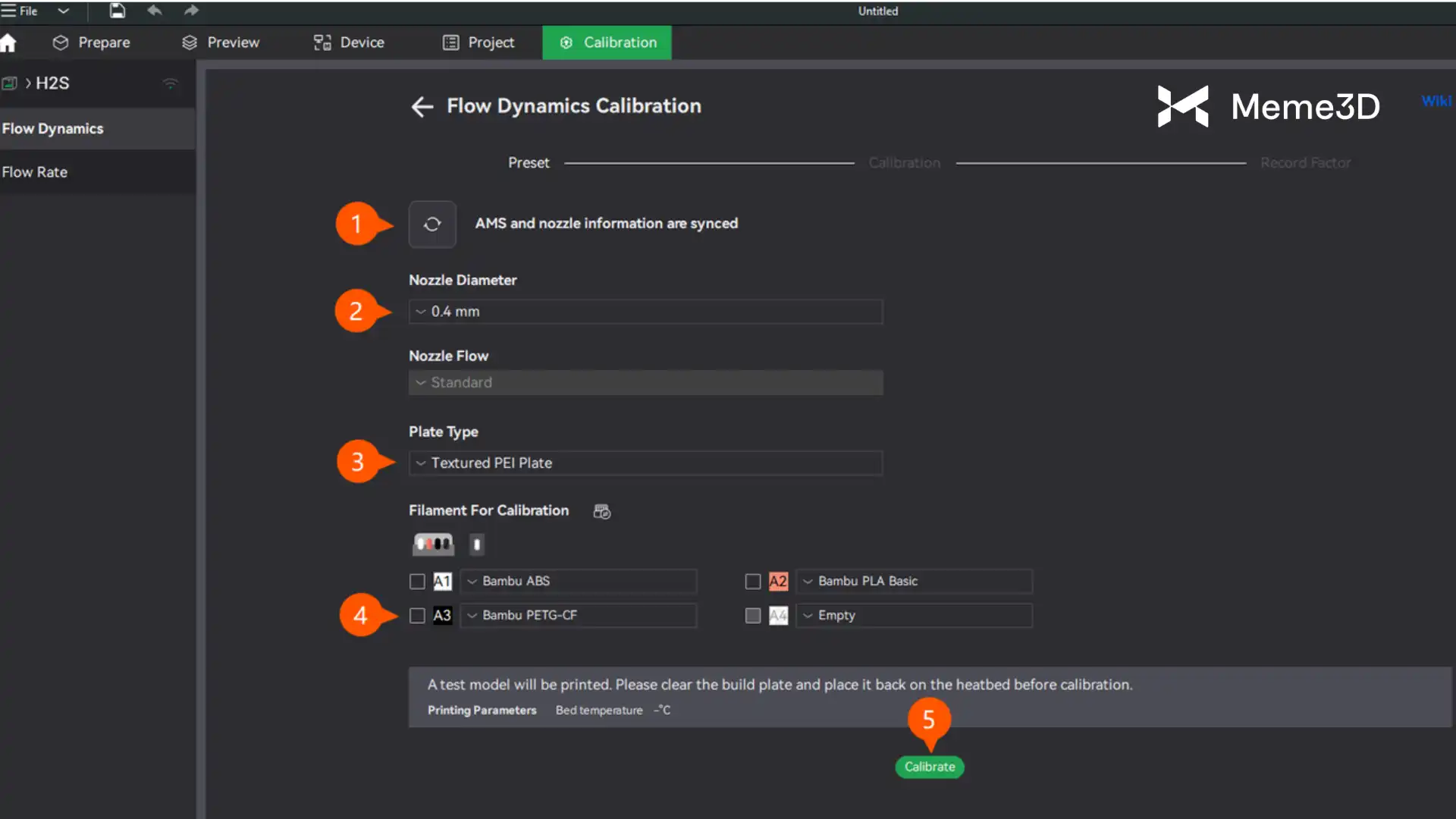The height and width of the screenshot is (819, 1456).
Task: Select the external spool icon
Action: [x=476, y=544]
